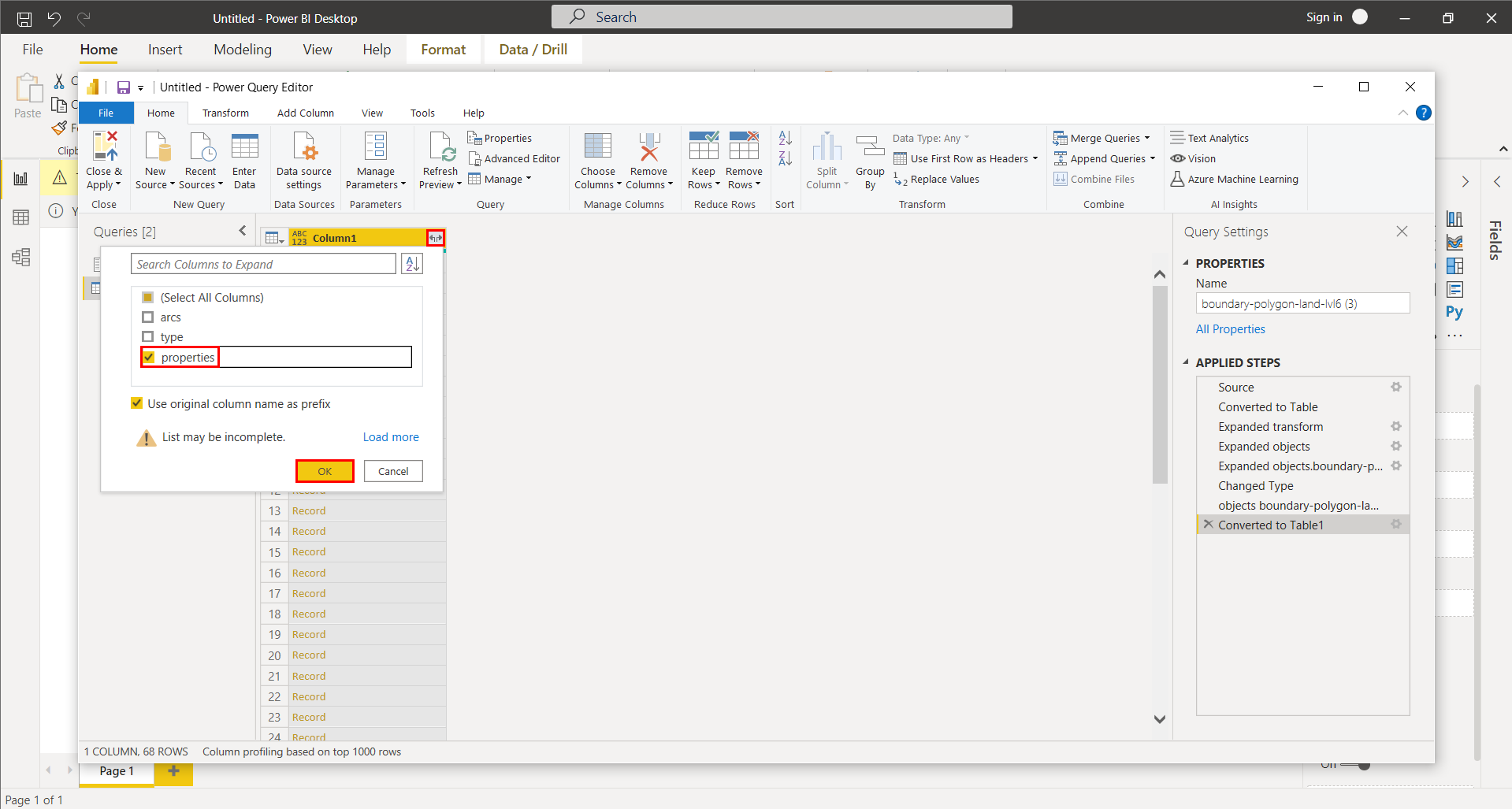Collapse the PROPERTIES section
The height and width of the screenshot is (809, 1512).
[x=1186, y=263]
